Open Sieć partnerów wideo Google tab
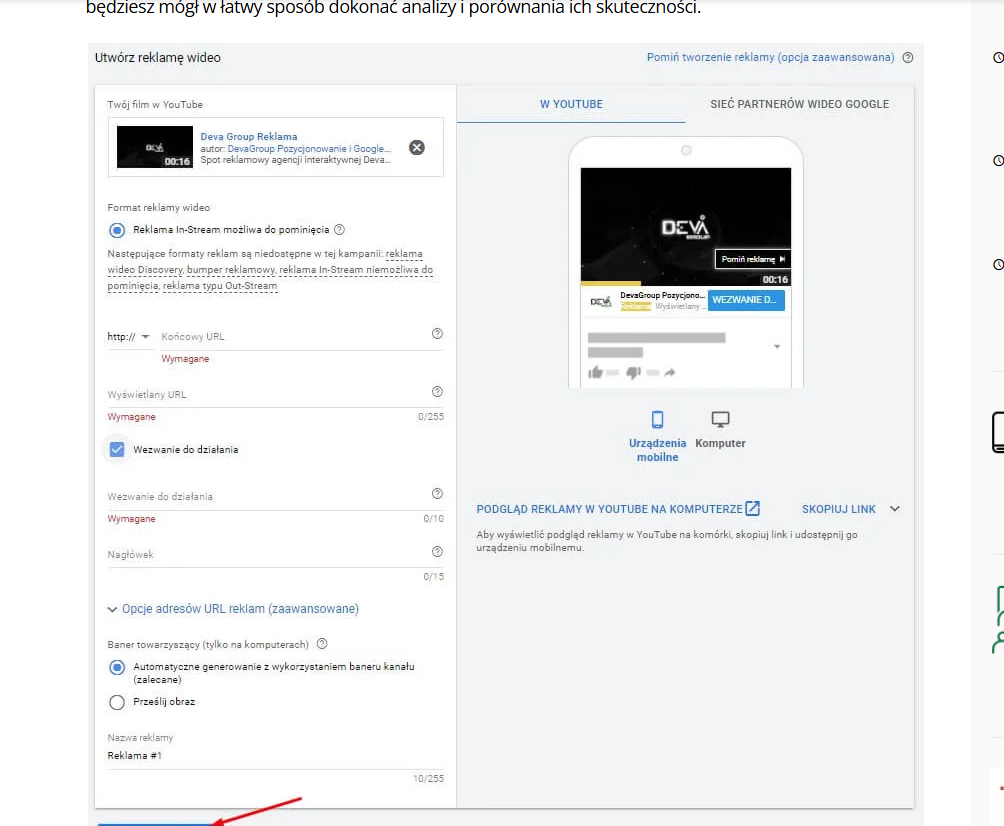The height and width of the screenshot is (826, 1004). pyautogui.click(x=799, y=104)
